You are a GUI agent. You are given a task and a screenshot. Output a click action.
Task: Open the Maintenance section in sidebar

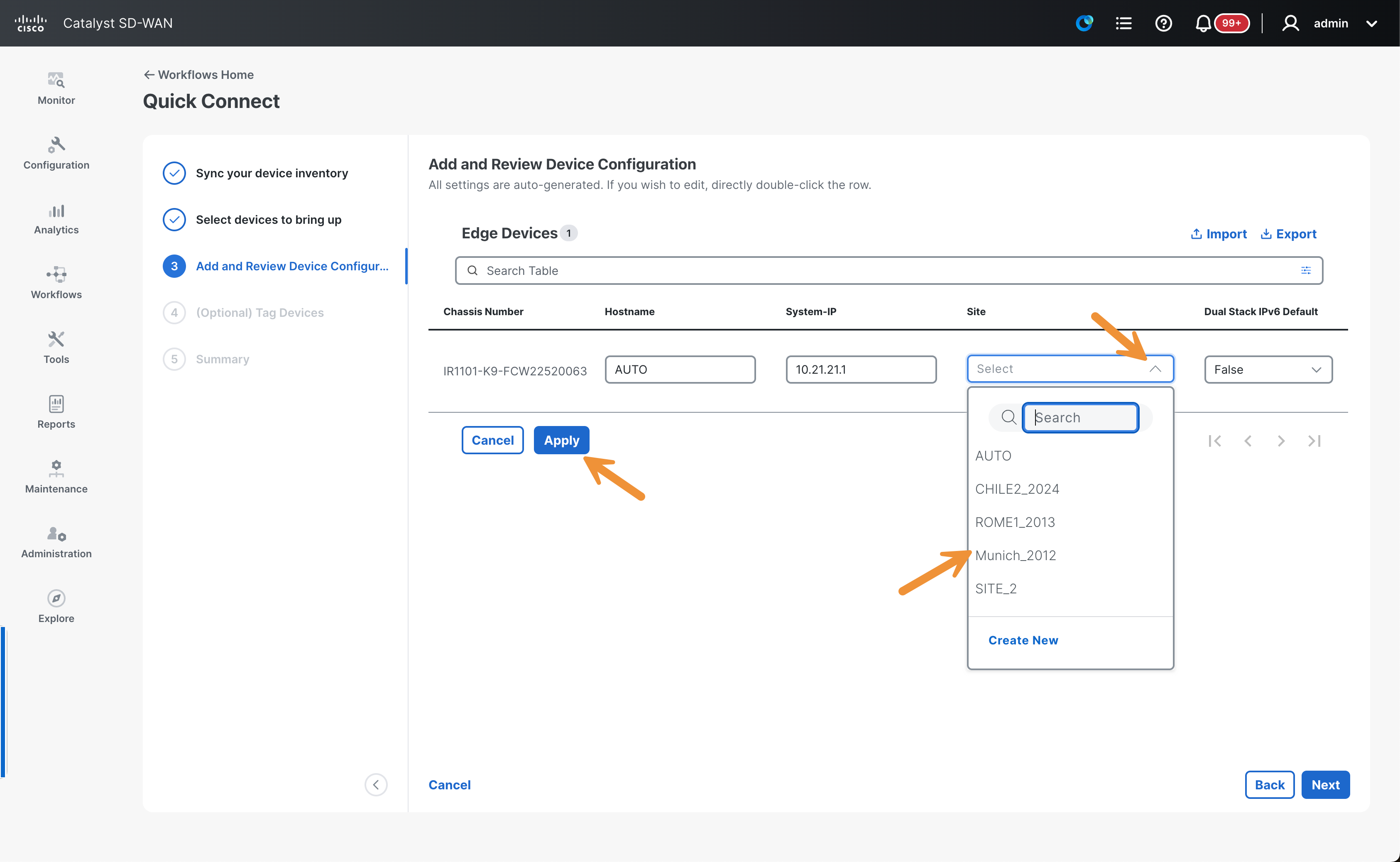pos(56,477)
